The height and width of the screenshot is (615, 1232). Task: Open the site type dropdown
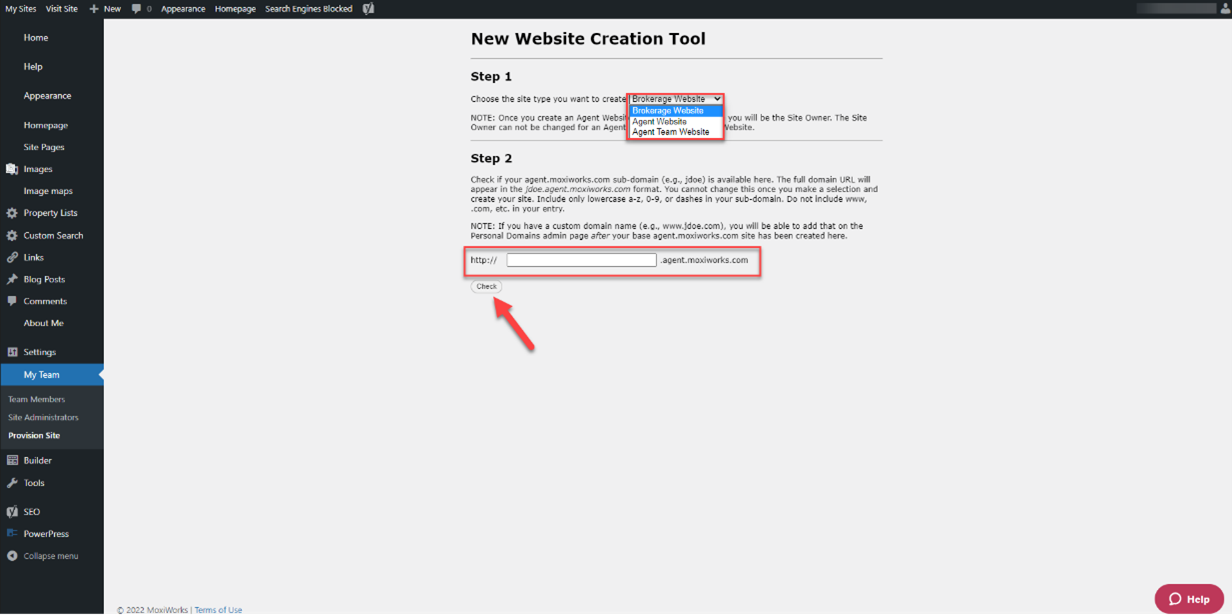(x=676, y=99)
